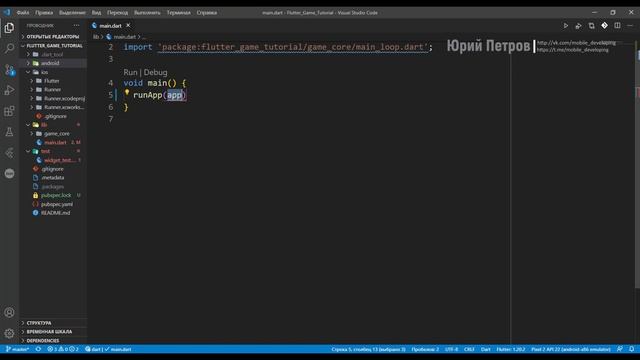Click the run-with-options icon beside play
The image size is (640, 360).
point(578,26)
